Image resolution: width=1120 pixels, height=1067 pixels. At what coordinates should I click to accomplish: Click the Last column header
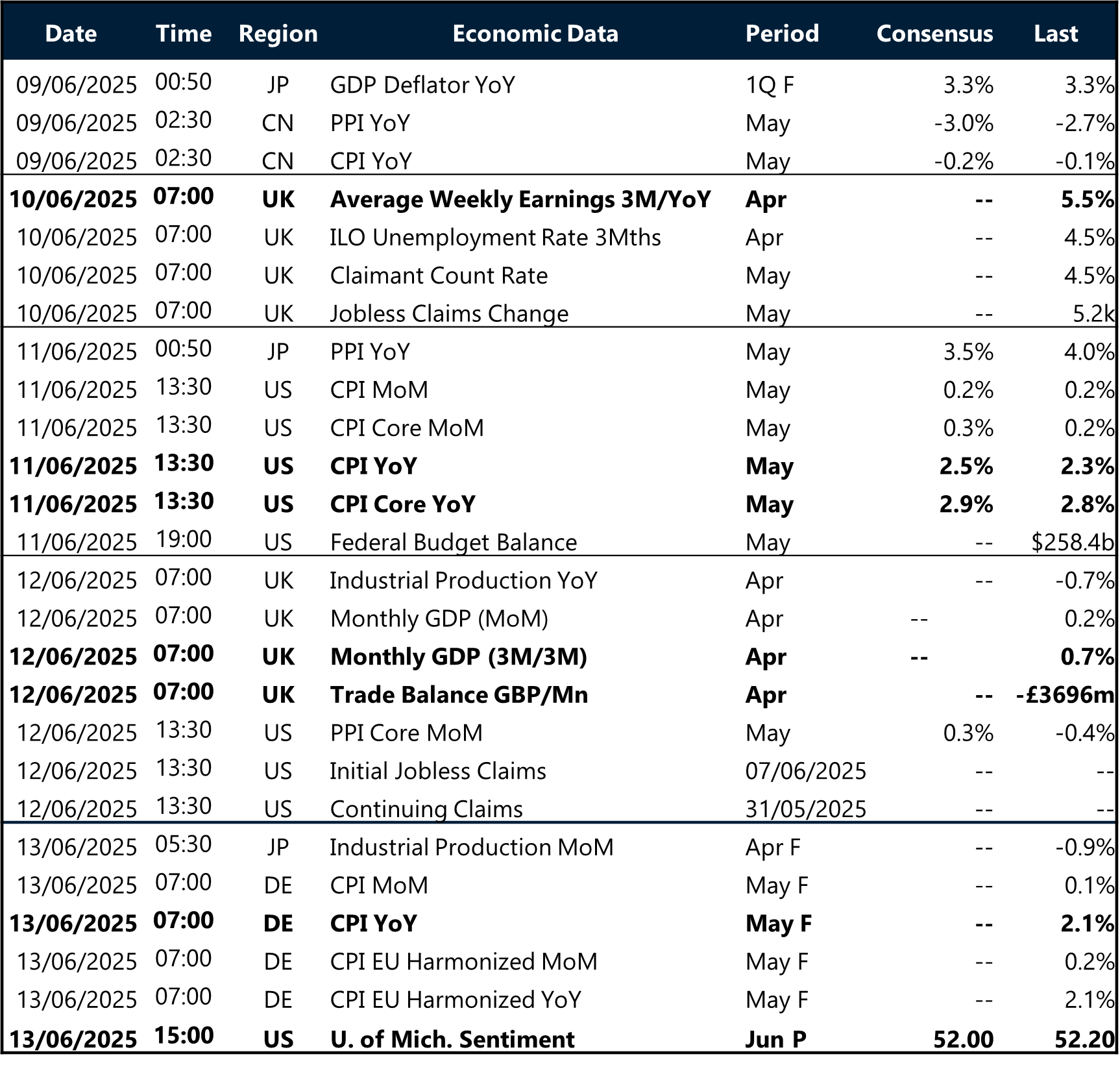click(x=1056, y=33)
